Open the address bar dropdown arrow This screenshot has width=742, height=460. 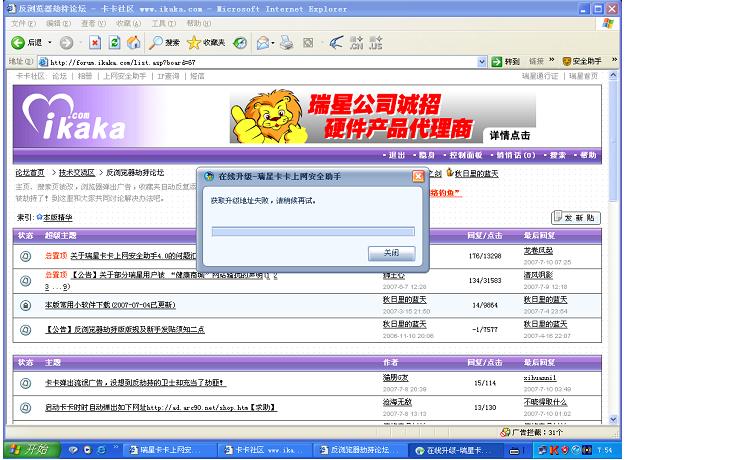point(482,62)
